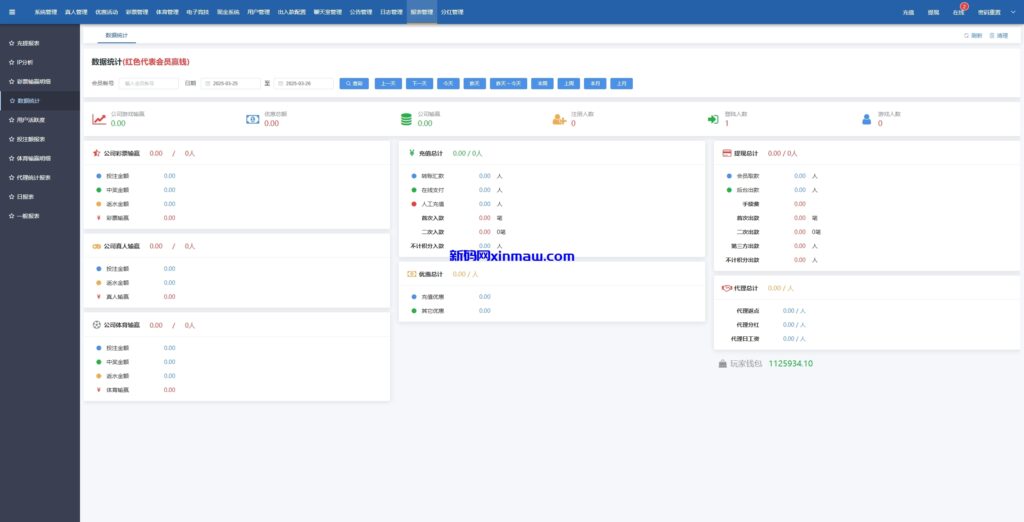Click the wallet icon next to 玩家钱包
The image size is (1024, 522).
click(x=722, y=364)
